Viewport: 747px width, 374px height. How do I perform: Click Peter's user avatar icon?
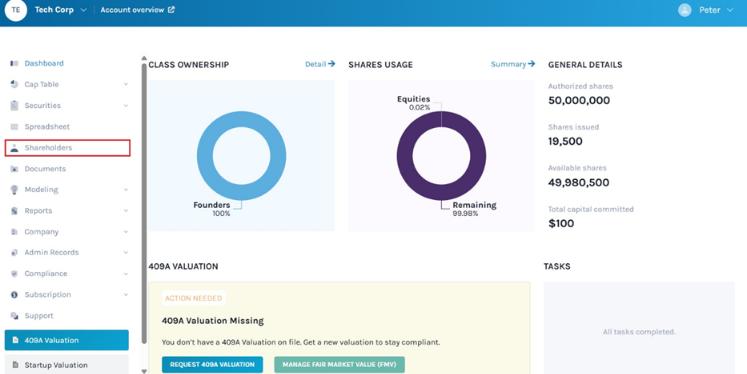[x=685, y=10]
